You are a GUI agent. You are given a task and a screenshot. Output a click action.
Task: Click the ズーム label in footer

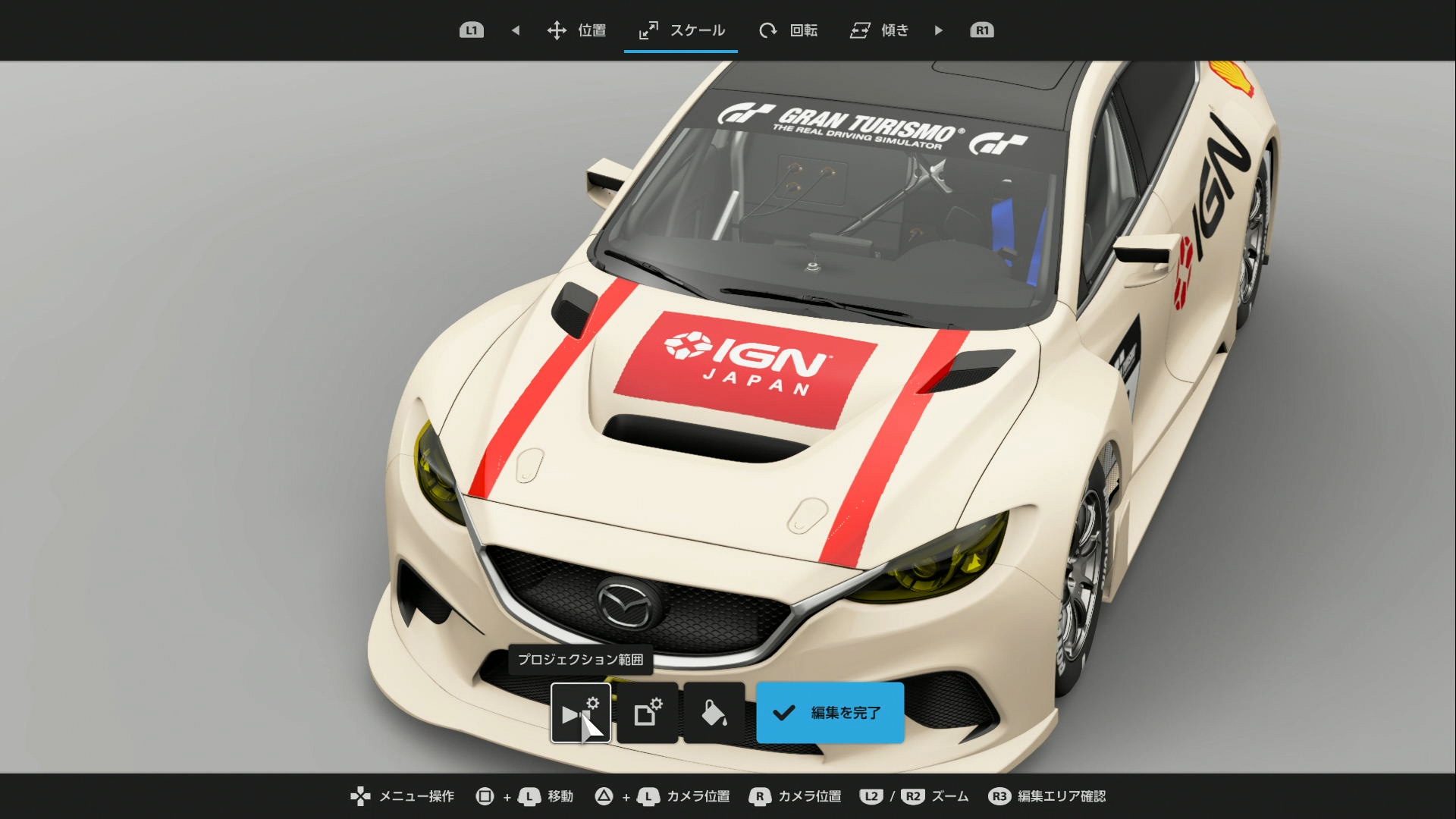950,796
